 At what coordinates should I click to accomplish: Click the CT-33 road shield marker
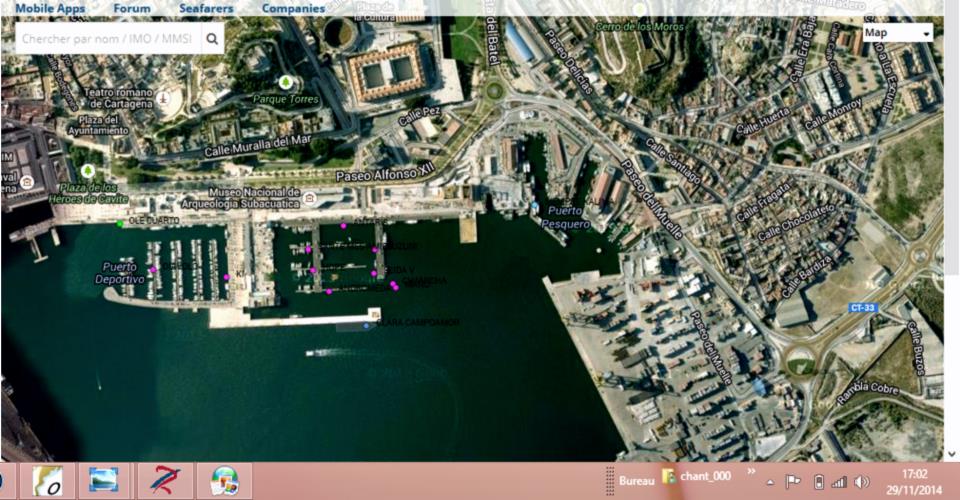[865, 308]
